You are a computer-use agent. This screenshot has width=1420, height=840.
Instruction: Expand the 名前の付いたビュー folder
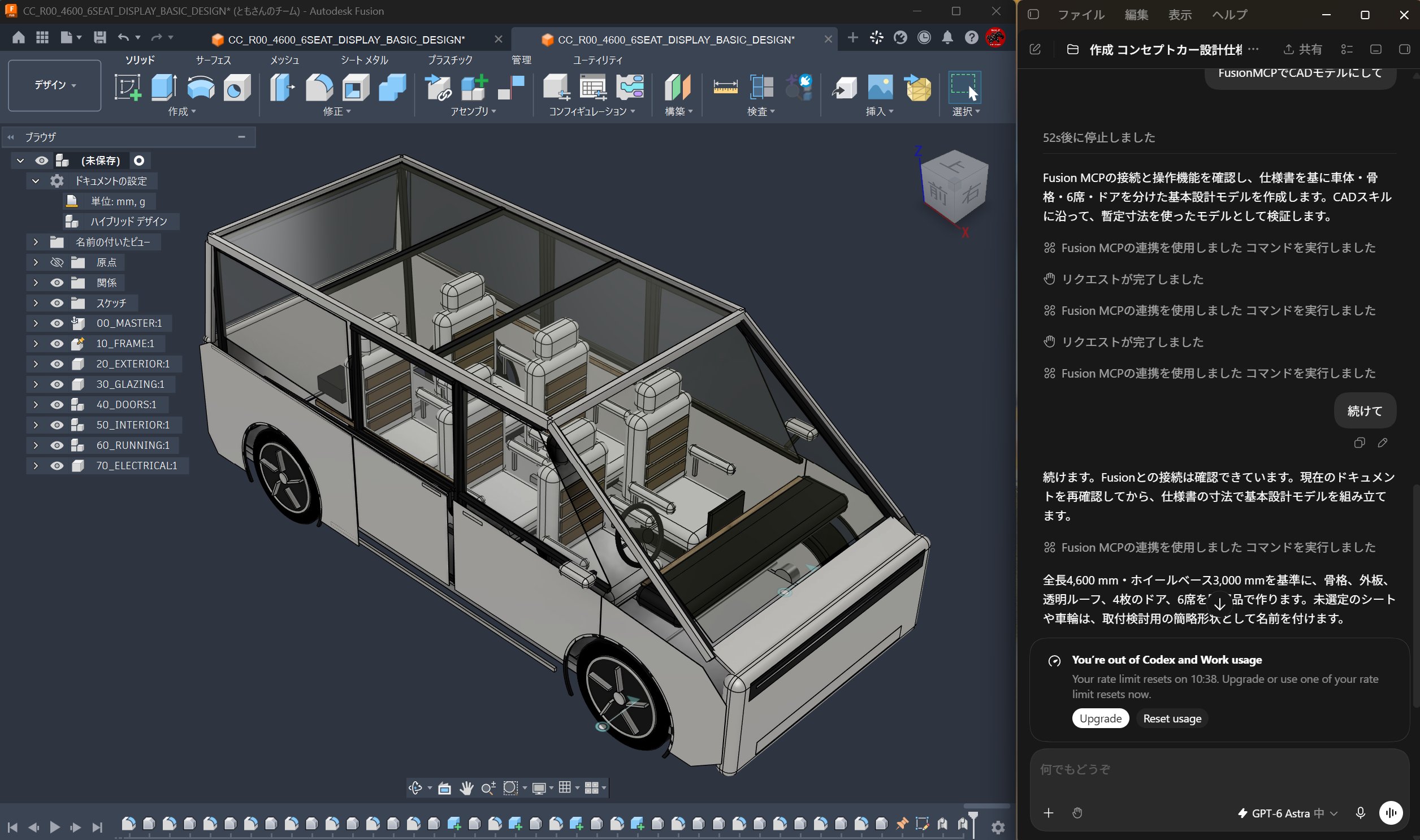(36, 242)
